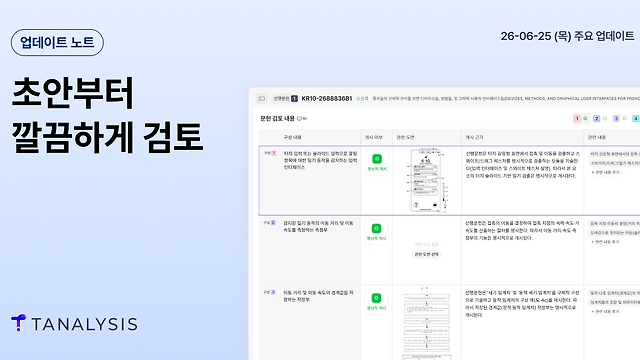This screenshot has height=360, width=640.
Task: Click the disclosure basis text in row 1
Action: 522,164
